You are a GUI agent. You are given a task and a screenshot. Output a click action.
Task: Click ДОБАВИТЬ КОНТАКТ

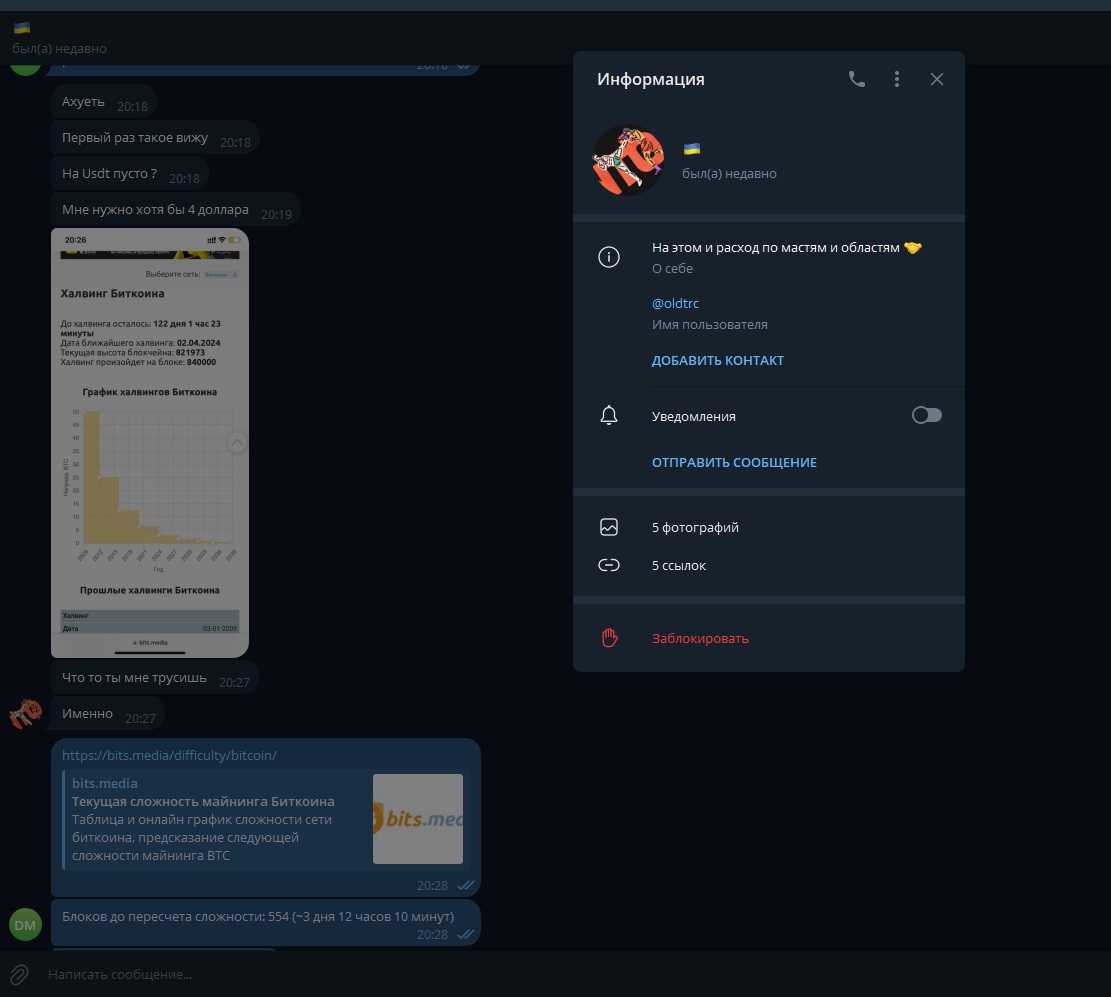tap(718, 361)
